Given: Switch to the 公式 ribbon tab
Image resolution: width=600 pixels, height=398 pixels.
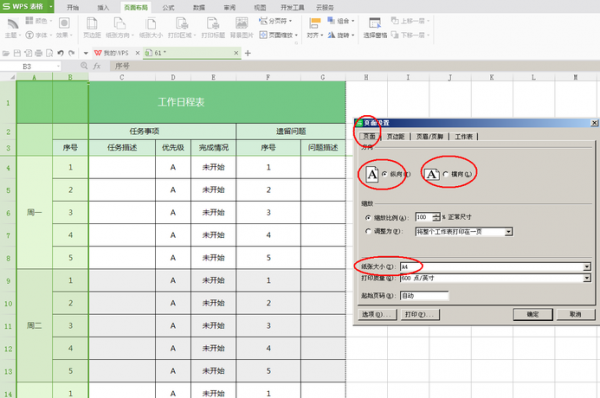Looking at the screenshot, I should [168, 7].
